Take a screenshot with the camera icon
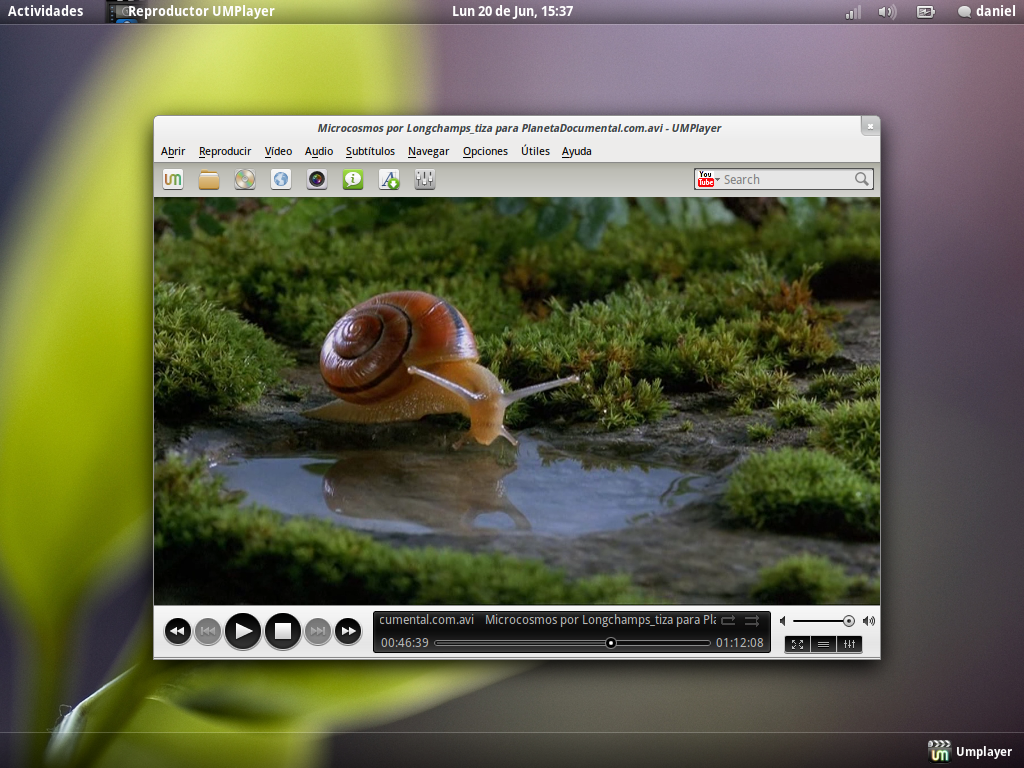Image resolution: width=1024 pixels, height=768 pixels. pyautogui.click(x=317, y=180)
